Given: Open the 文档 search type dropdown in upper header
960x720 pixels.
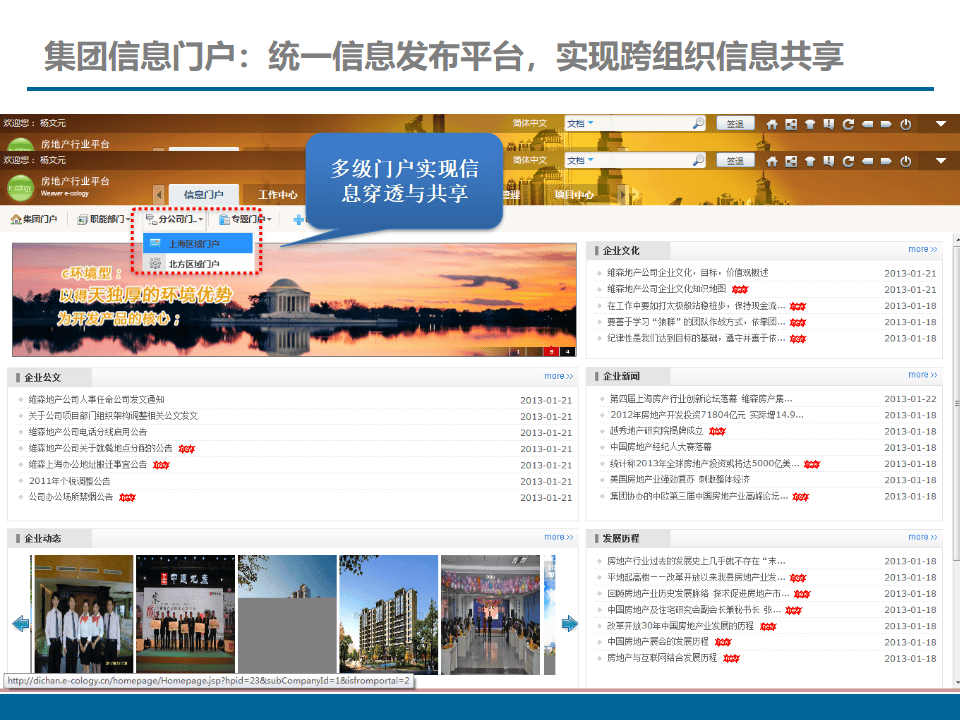Looking at the screenshot, I should point(580,124).
